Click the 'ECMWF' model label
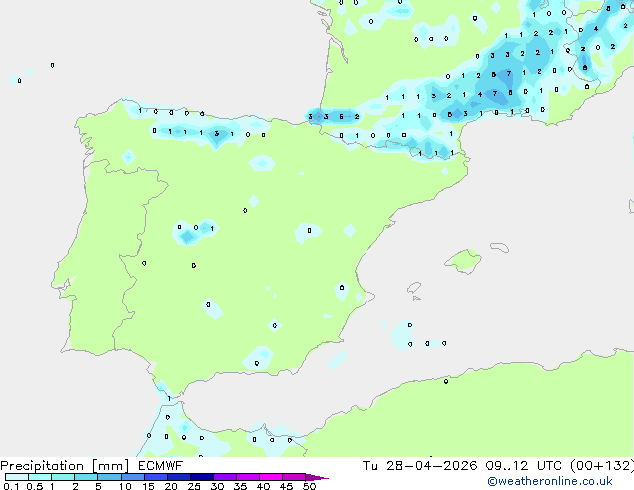The height and width of the screenshot is (490, 634). [x=161, y=465]
